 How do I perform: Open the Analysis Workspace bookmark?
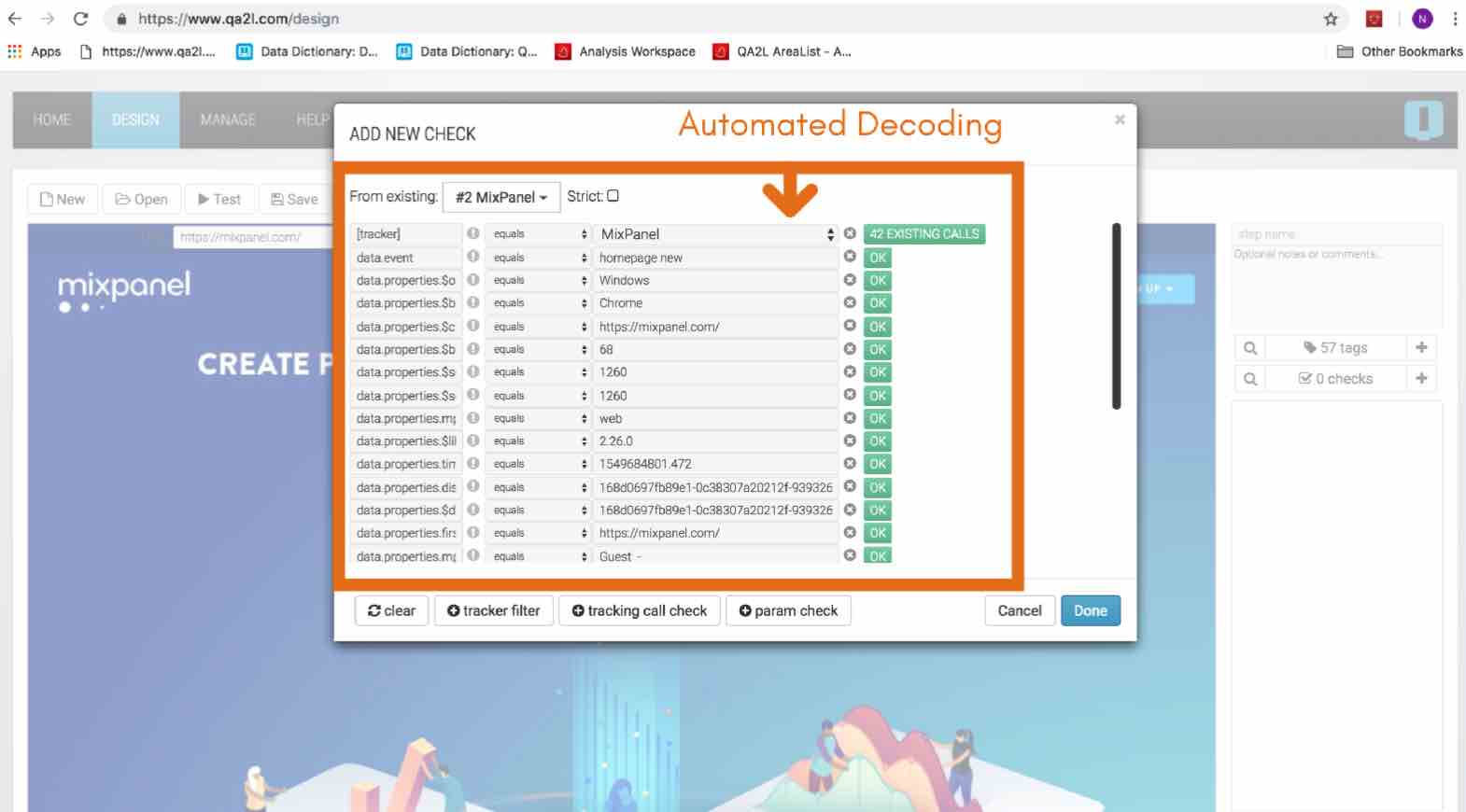[x=626, y=51]
